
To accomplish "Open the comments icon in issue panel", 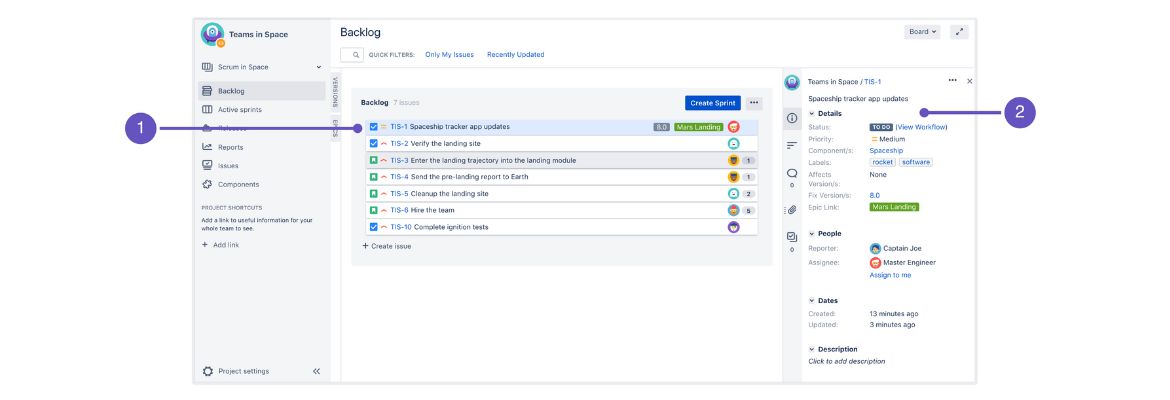I will [x=792, y=173].
